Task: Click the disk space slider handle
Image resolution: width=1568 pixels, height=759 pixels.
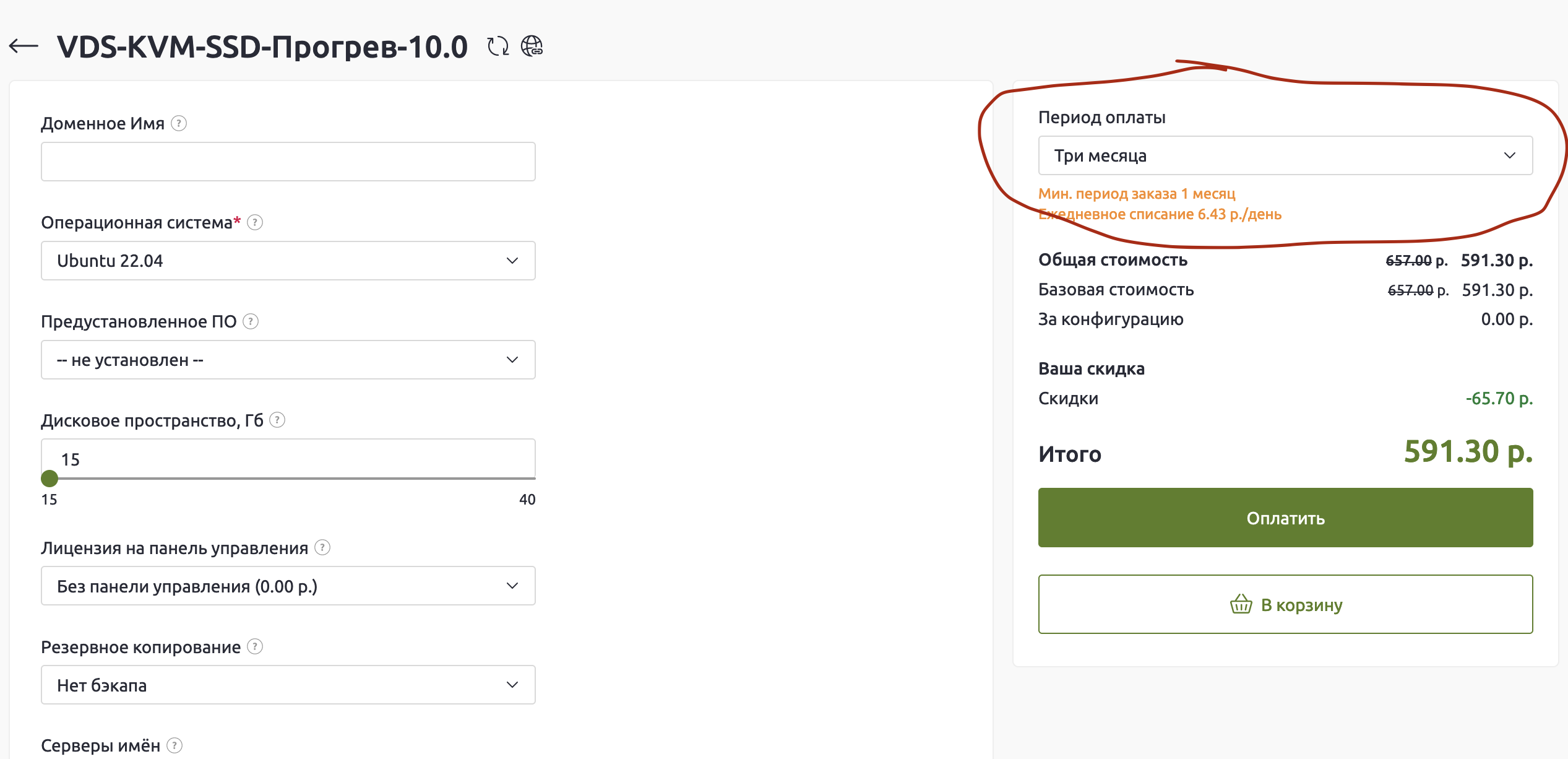Action: coord(50,479)
